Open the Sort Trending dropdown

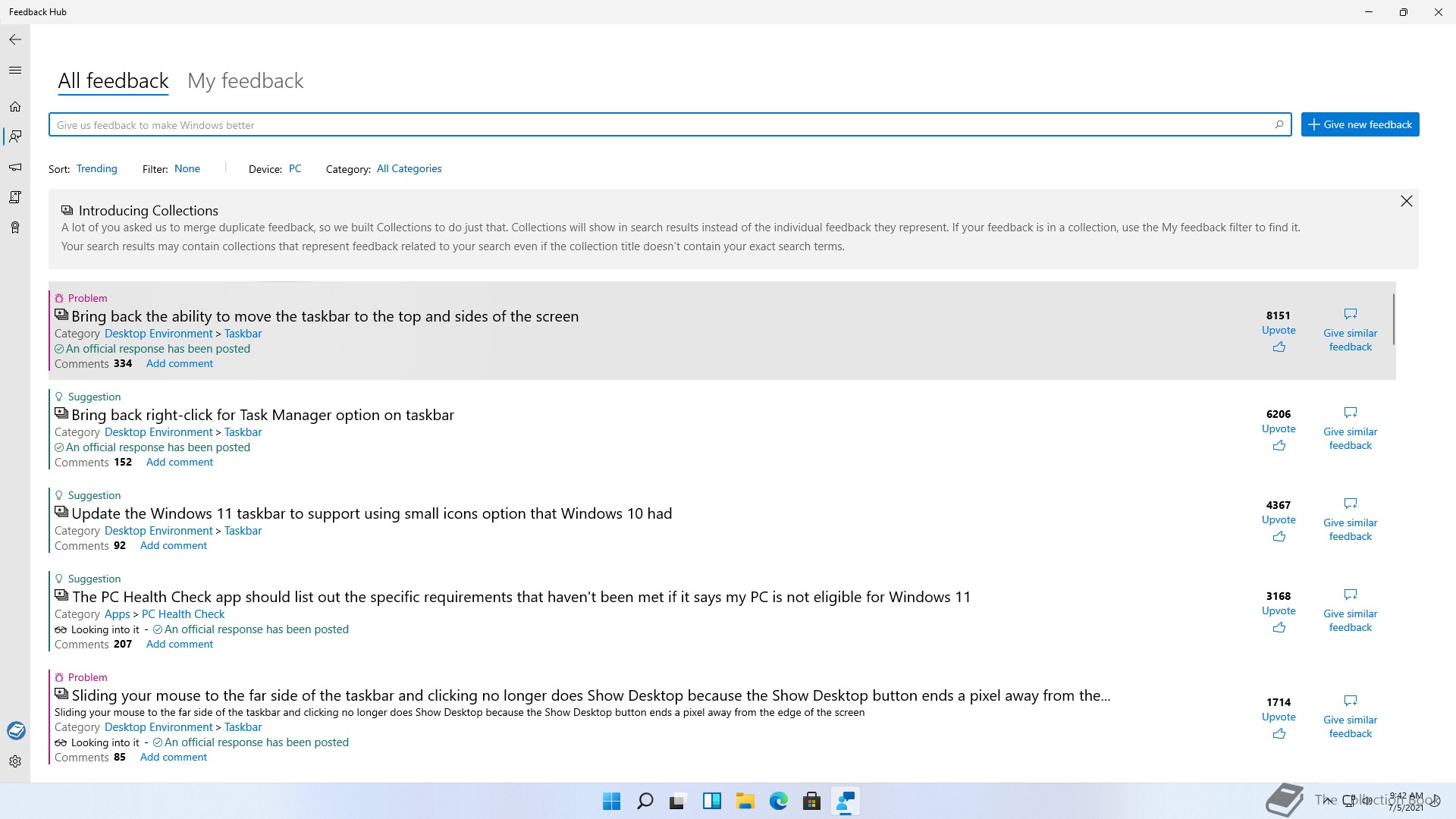[x=97, y=168]
